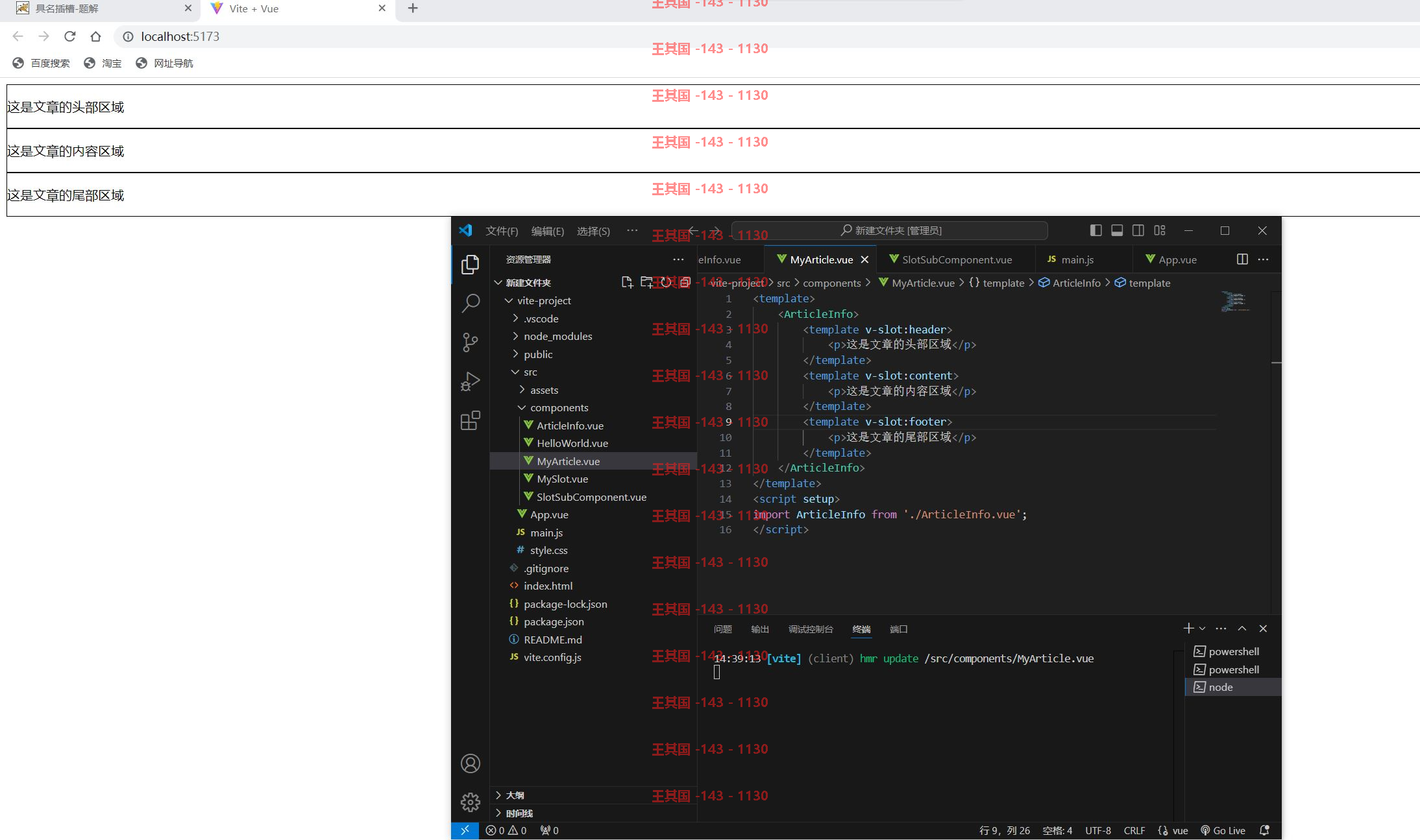The image size is (1420, 840).
Task: Open Run and Debug view
Action: pos(471,381)
